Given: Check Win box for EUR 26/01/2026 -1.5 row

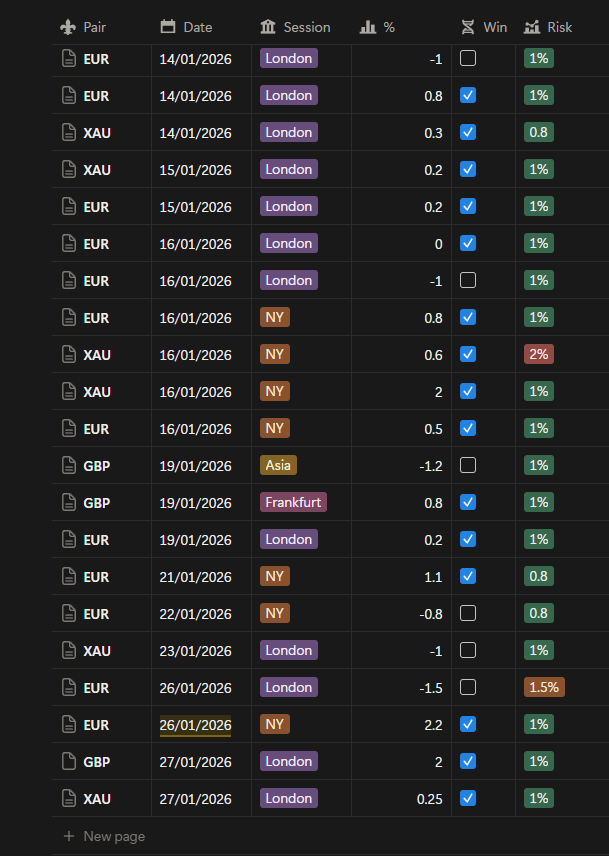Looking at the screenshot, I should pyautogui.click(x=468, y=687).
